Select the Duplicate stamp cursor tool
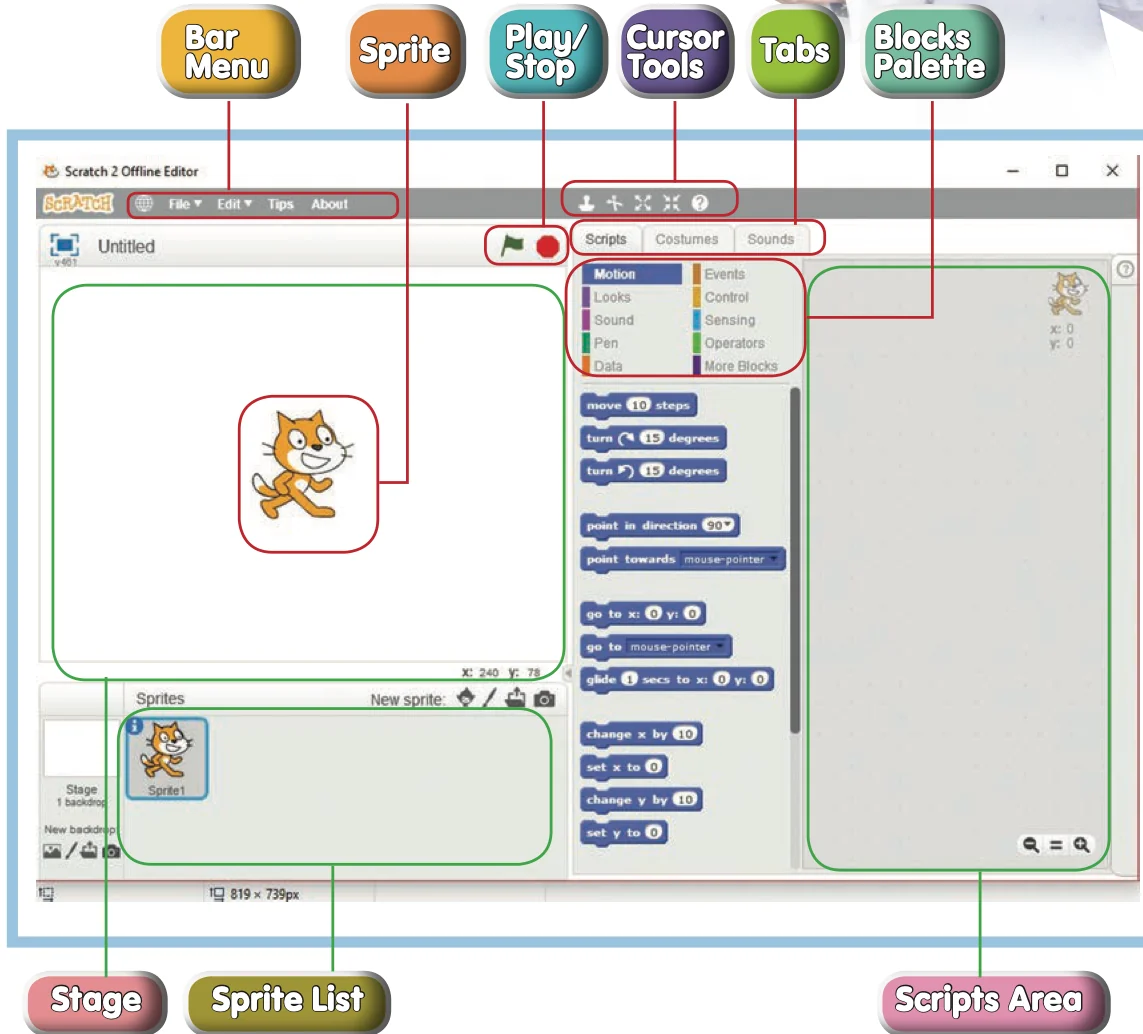This screenshot has width=1143, height=1034. tap(586, 203)
